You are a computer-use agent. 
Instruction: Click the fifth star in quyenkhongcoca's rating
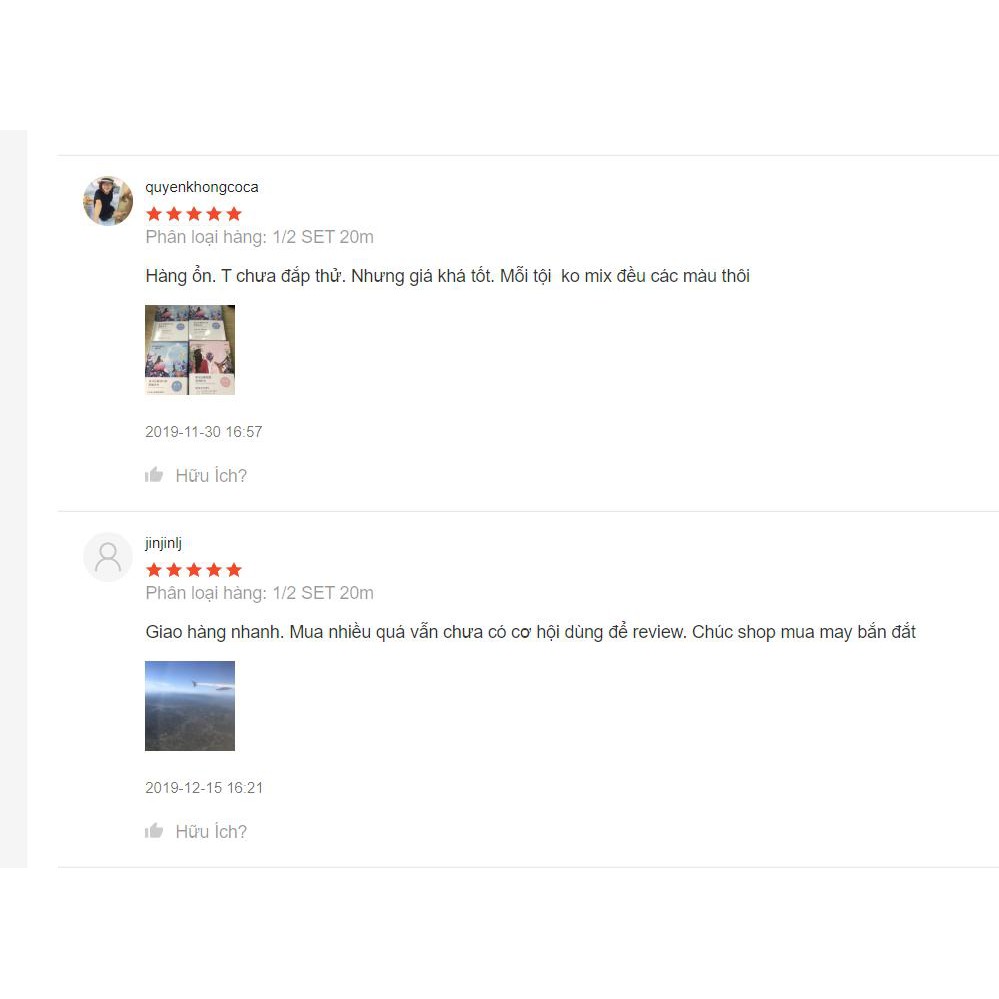234,213
